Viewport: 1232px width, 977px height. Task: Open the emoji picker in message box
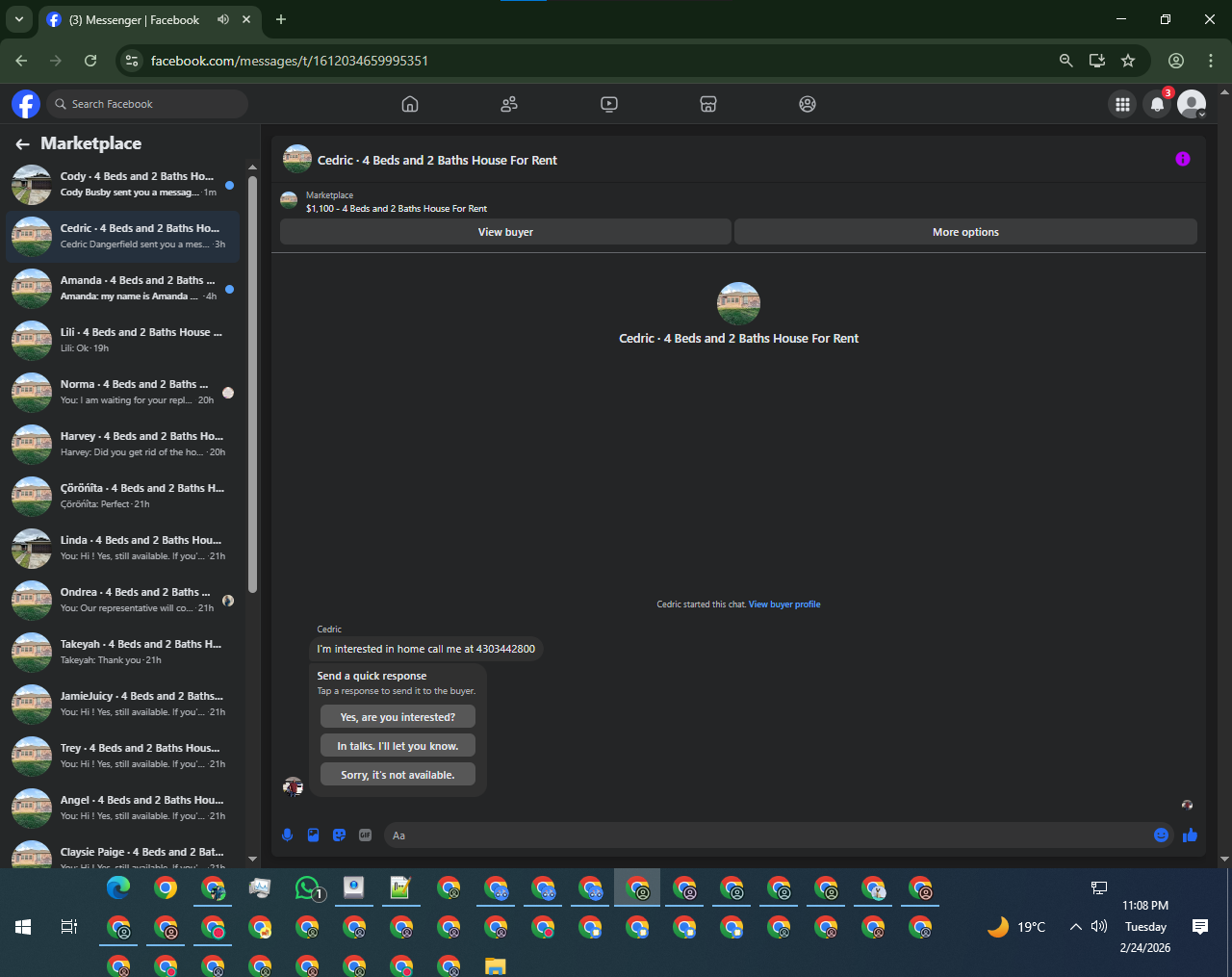[x=1161, y=836]
